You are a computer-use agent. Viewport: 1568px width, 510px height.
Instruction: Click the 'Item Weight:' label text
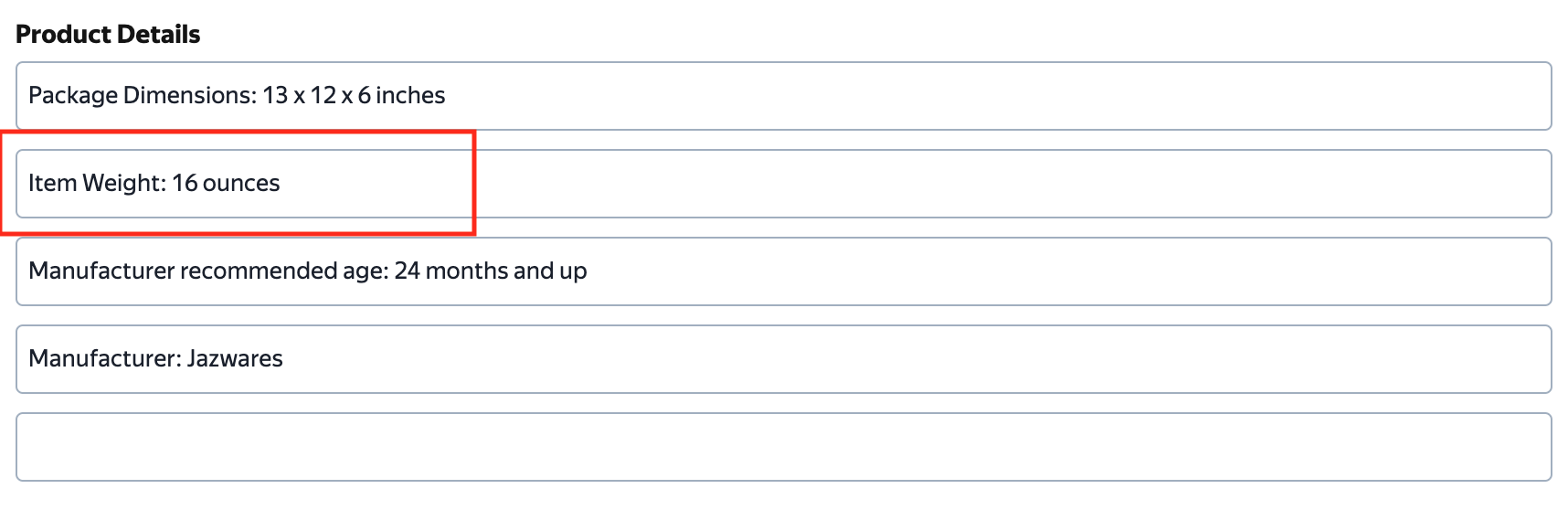98,183
